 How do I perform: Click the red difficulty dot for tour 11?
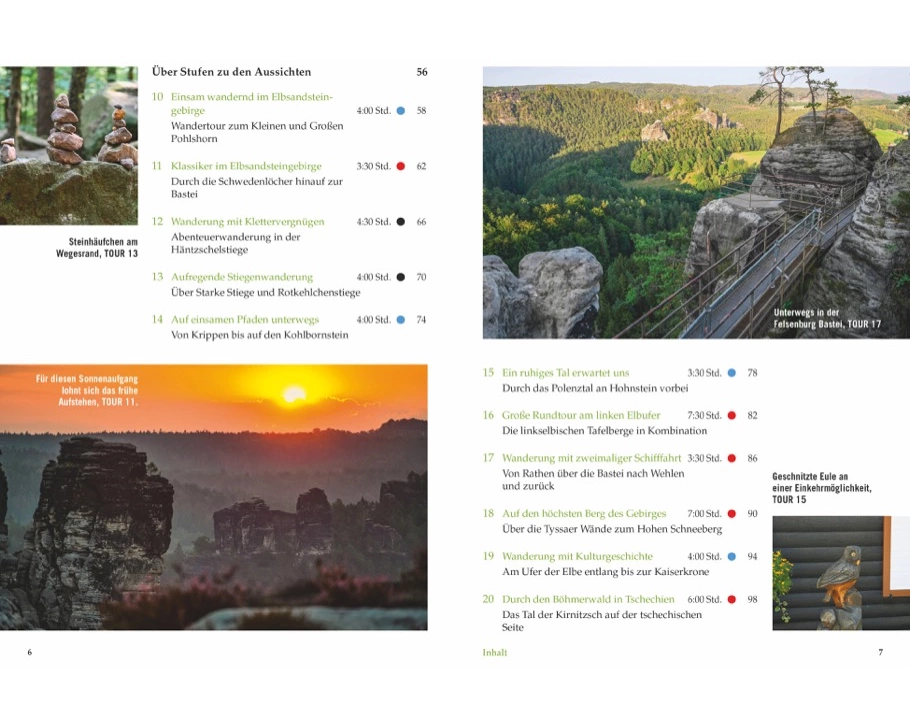(x=400, y=166)
